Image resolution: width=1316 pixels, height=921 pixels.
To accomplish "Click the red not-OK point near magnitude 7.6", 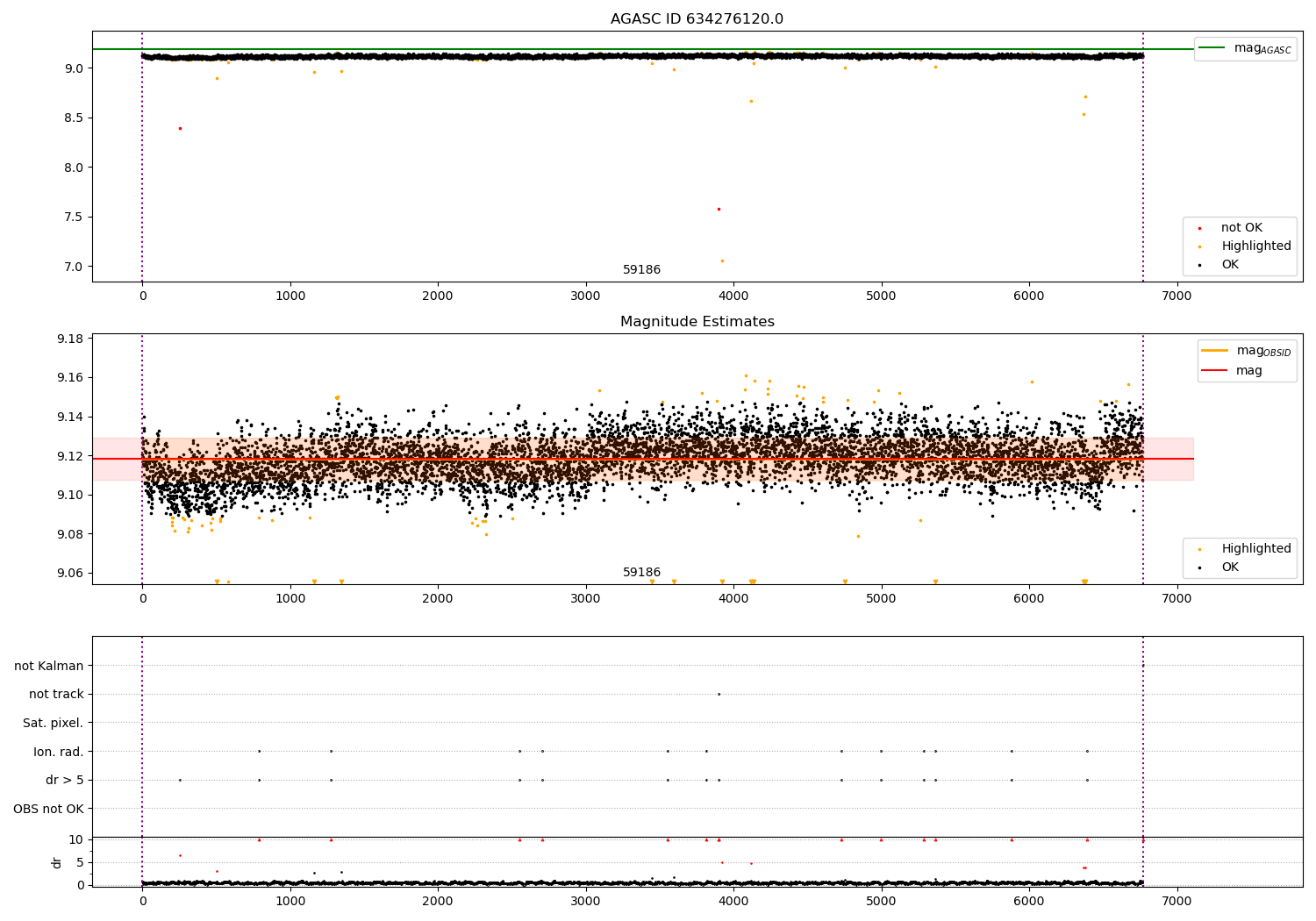I will coord(719,209).
